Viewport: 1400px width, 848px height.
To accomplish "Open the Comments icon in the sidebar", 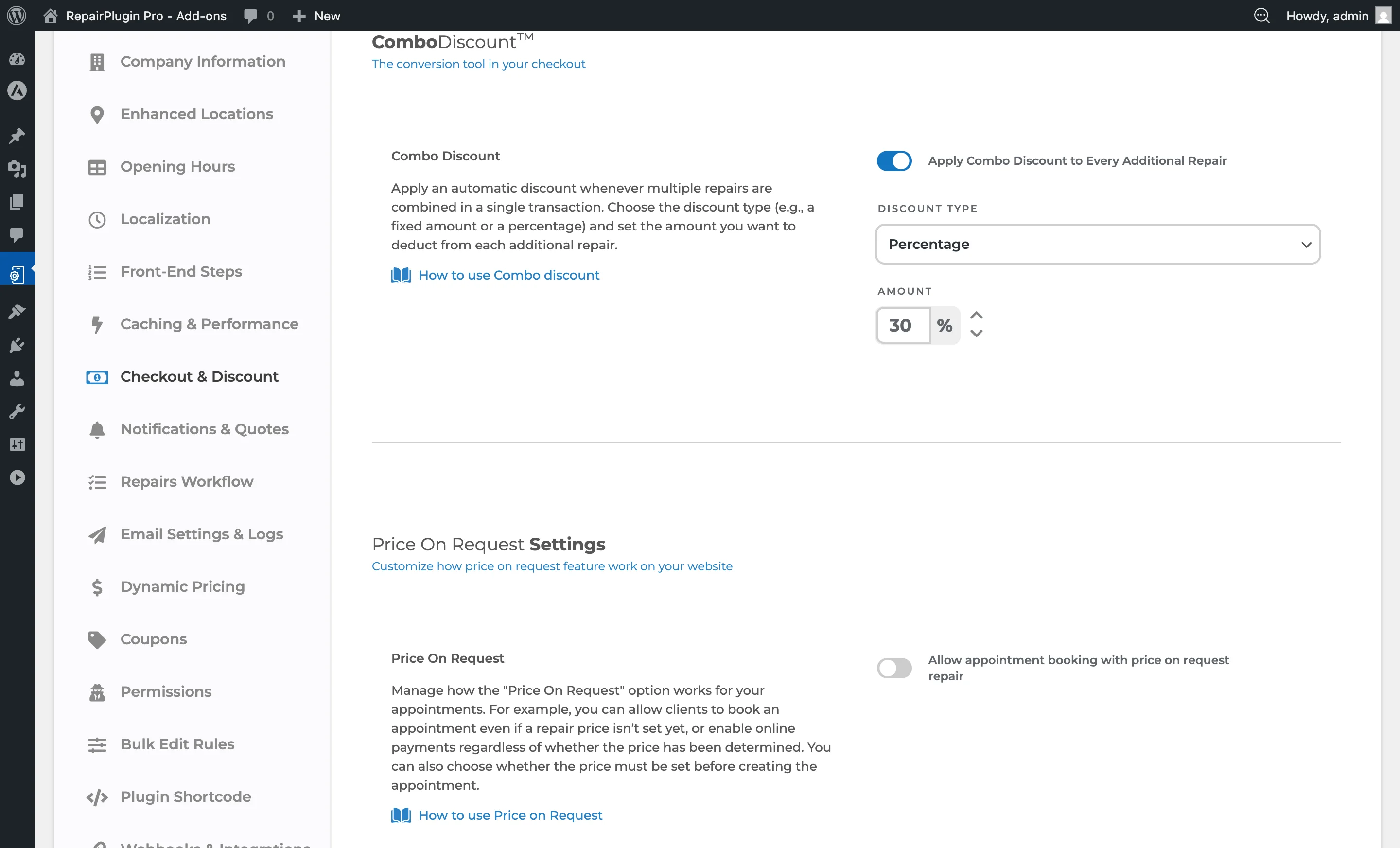I will pos(17,235).
